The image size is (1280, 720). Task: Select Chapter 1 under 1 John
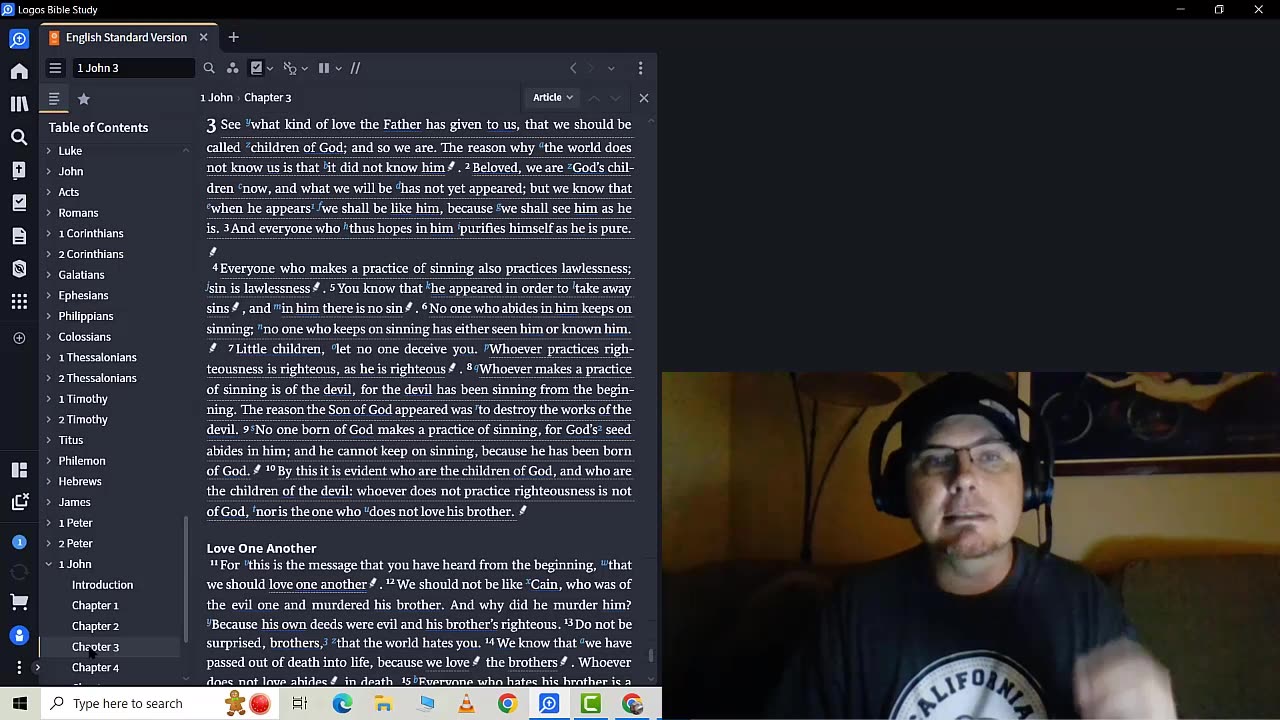pyautogui.click(x=95, y=605)
